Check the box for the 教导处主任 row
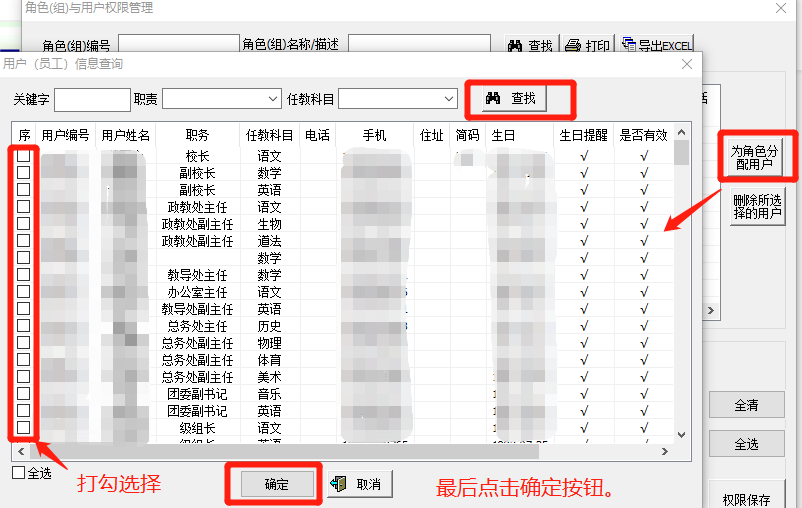Screen dimensions: 802x508 (x=24, y=275)
